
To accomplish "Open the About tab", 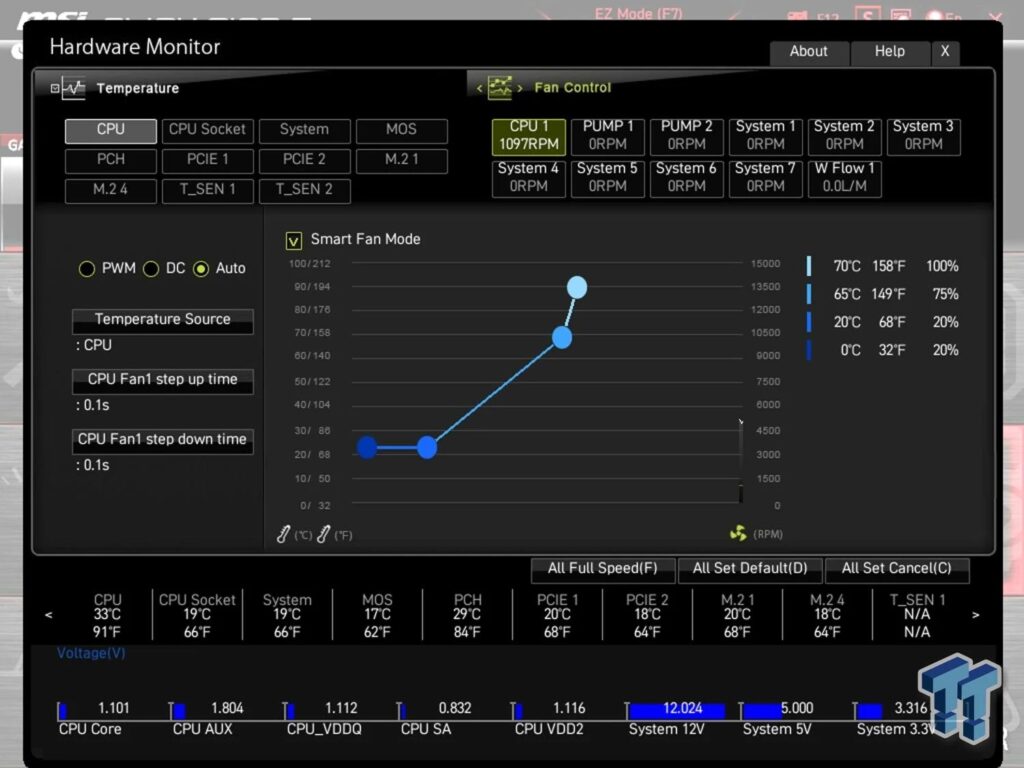I will tap(809, 52).
